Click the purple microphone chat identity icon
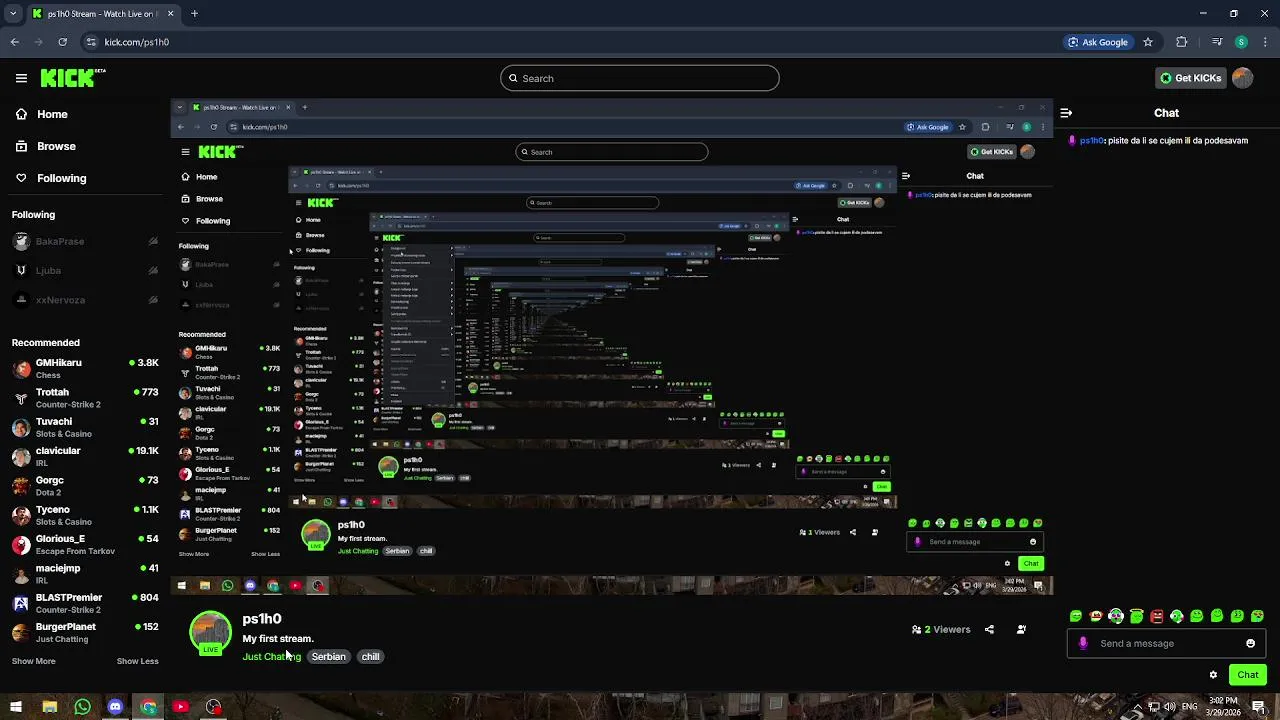The width and height of the screenshot is (1280, 720). pyautogui.click(x=1083, y=643)
